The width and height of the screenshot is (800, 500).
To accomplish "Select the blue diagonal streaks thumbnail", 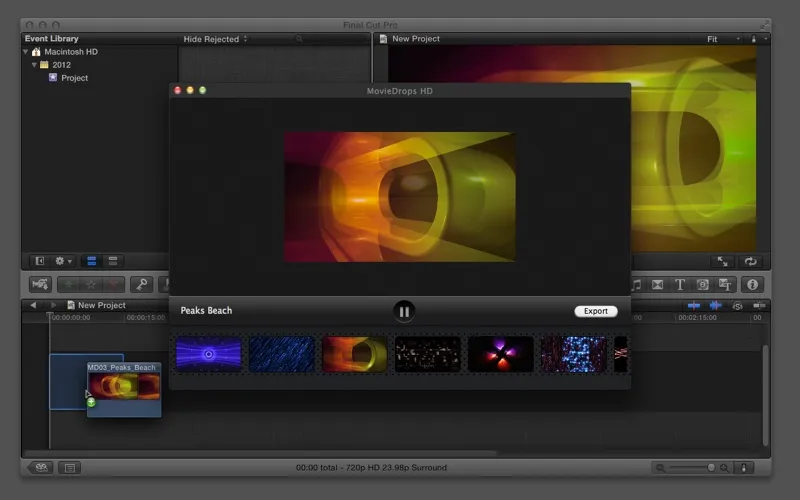I will pyautogui.click(x=282, y=354).
